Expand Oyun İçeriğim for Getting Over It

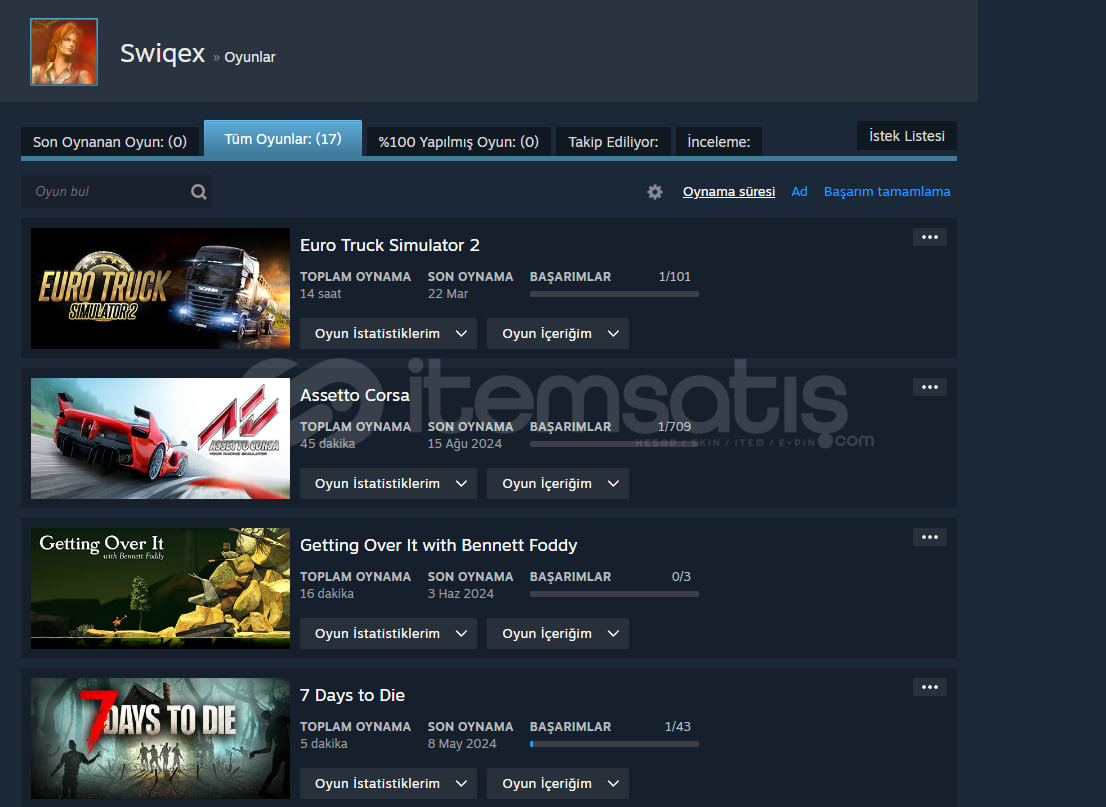tap(557, 633)
